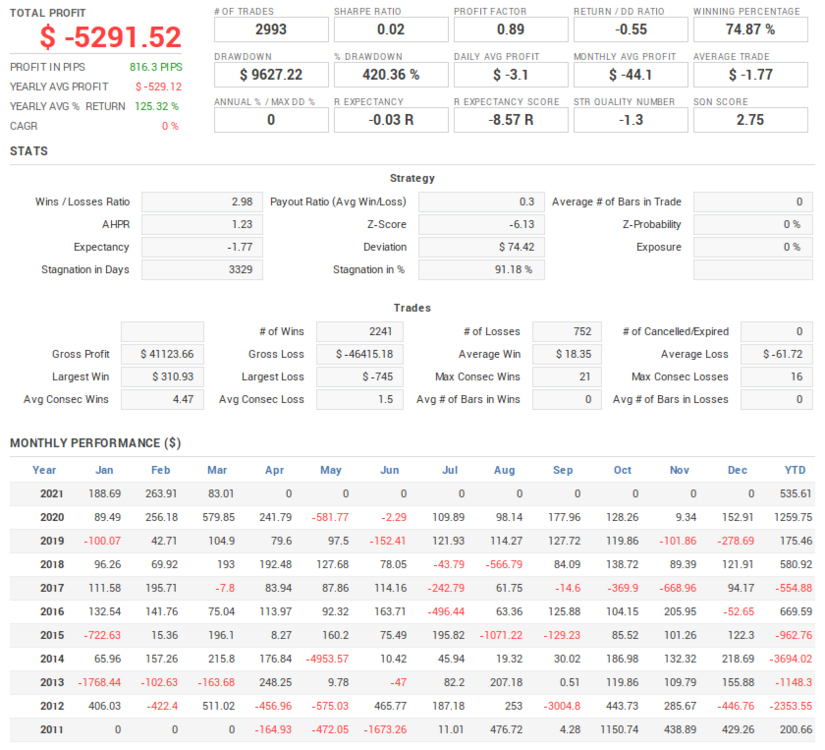
Task: Click the Z-Score field -6.13
Action: pos(481,225)
